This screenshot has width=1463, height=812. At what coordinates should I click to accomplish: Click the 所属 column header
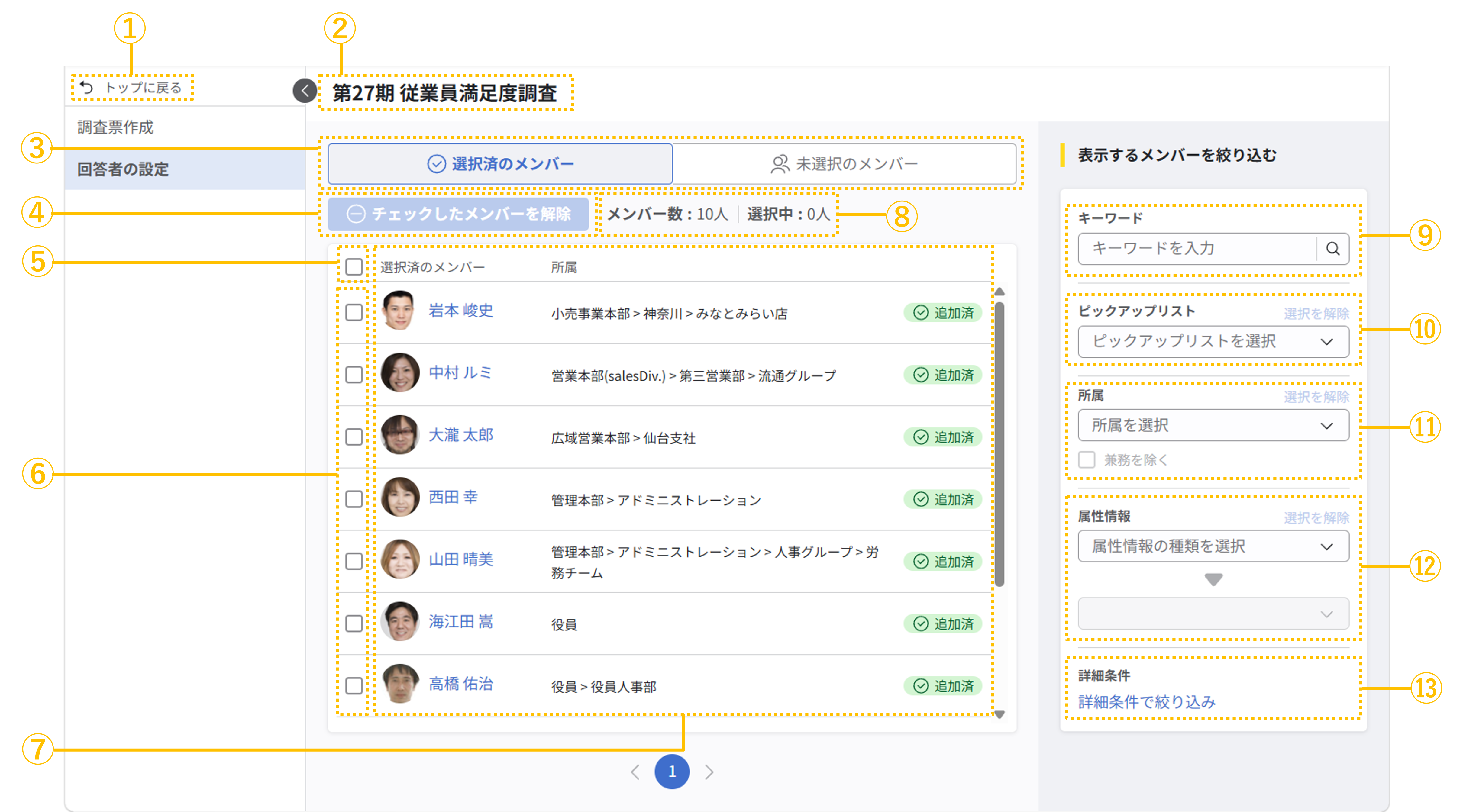pos(564,267)
